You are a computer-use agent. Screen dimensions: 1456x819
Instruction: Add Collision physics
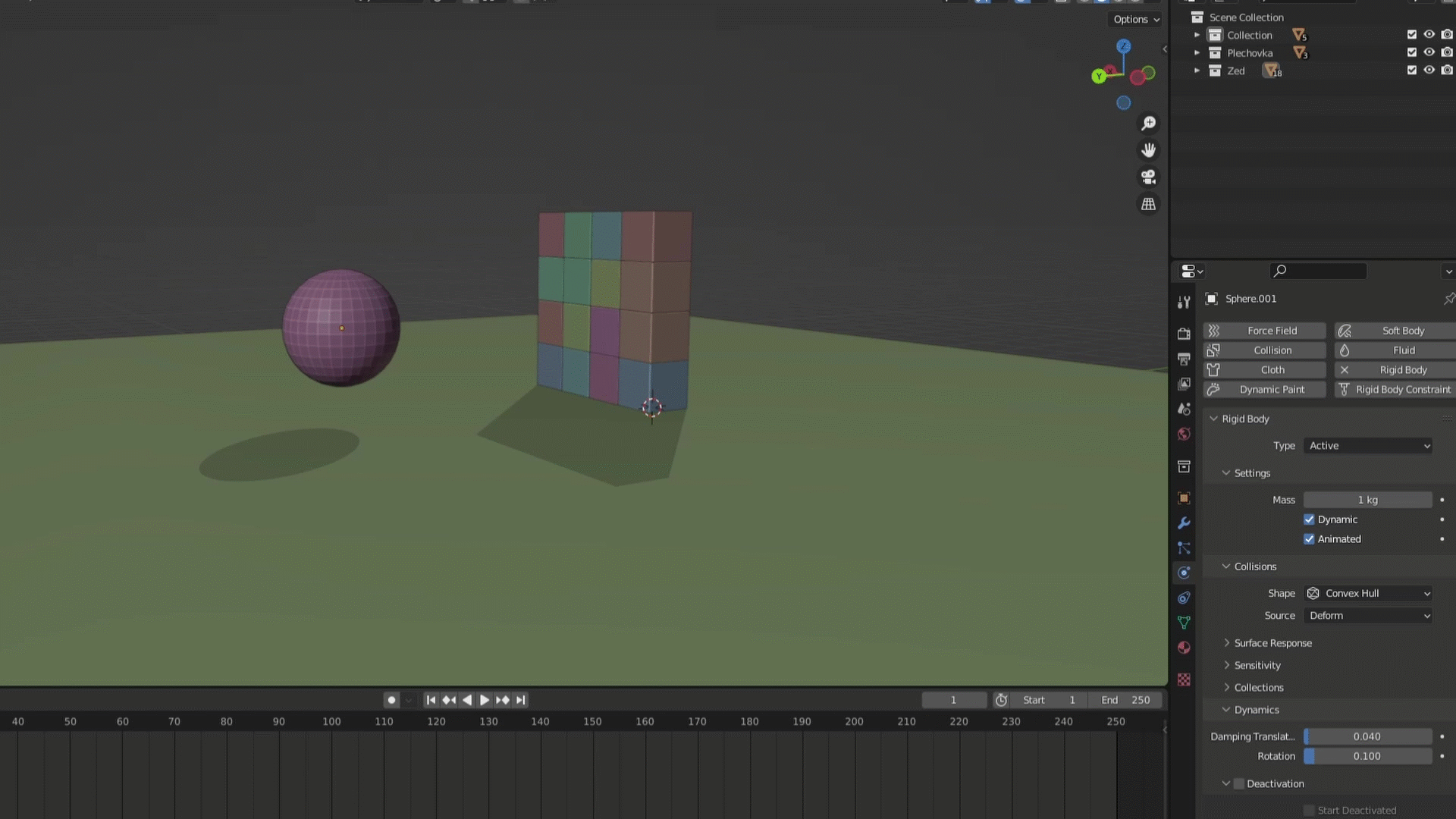click(x=1265, y=350)
